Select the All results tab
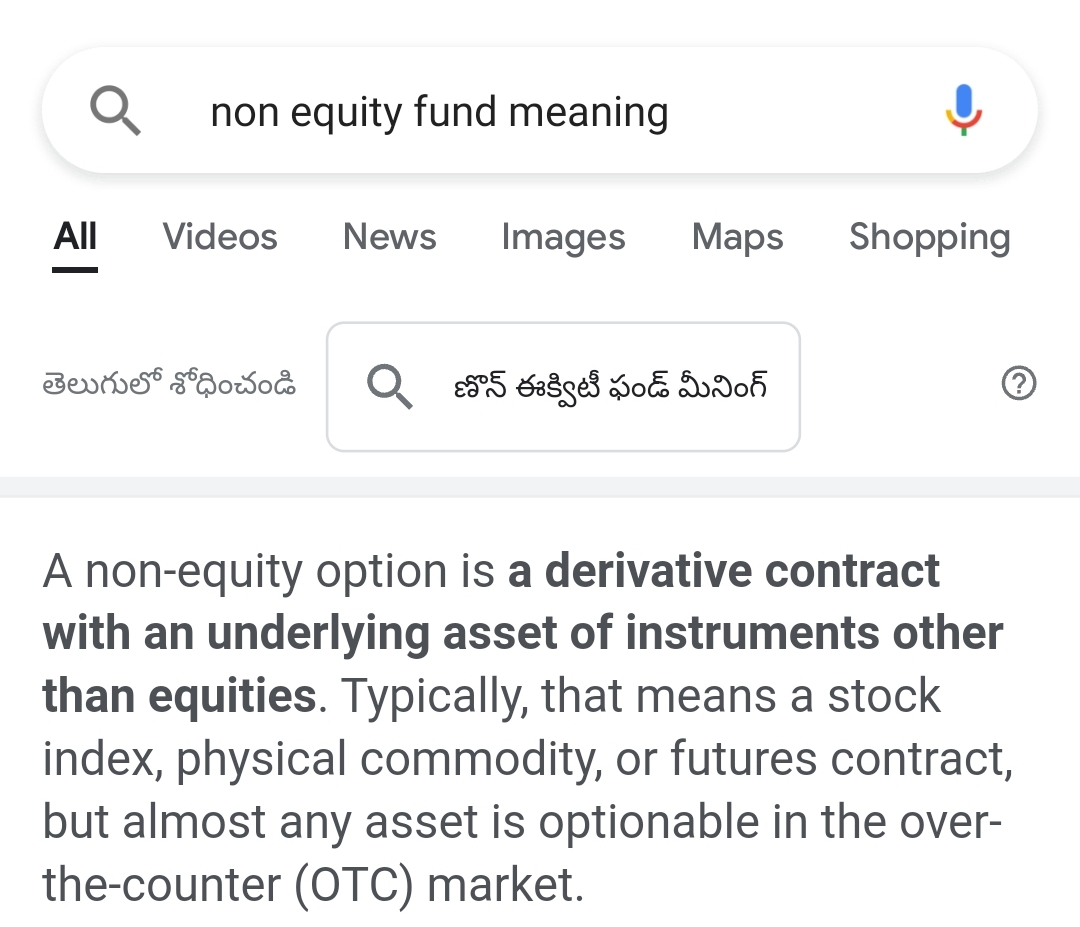Viewport: 1080px width, 927px height. 75,238
